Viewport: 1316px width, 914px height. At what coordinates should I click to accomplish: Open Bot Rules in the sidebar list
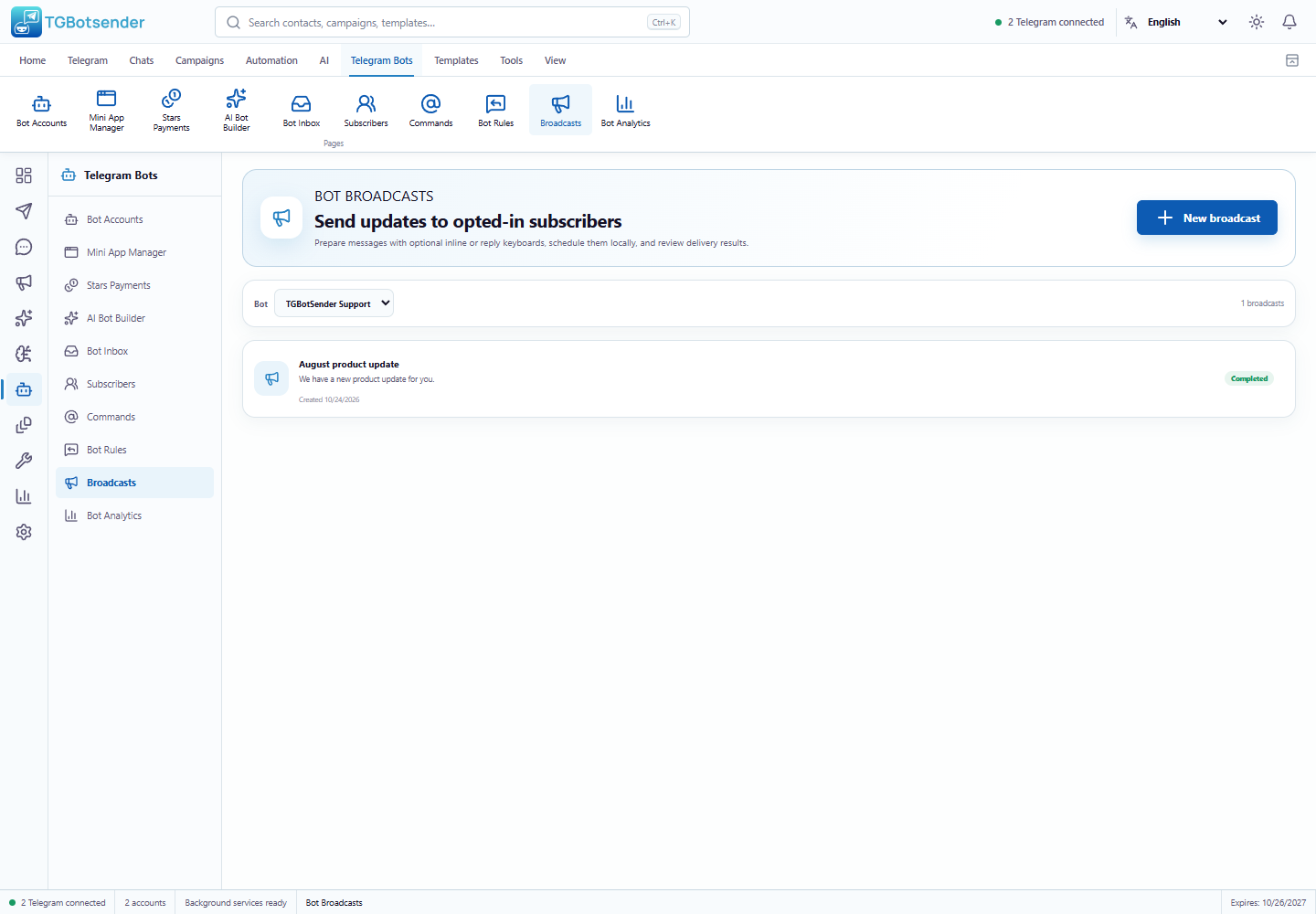pyautogui.click(x=135, y=450)
